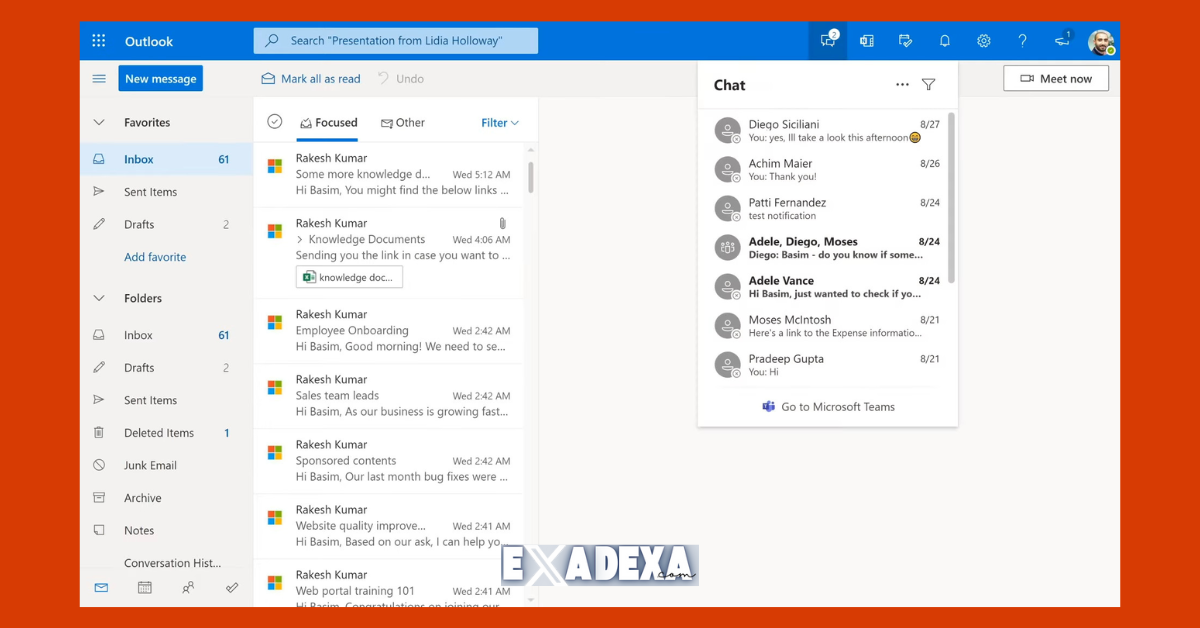Viewport: 1200px width, 628px height.
Task: Switch to the People view icon
Action: click(188, 588)
